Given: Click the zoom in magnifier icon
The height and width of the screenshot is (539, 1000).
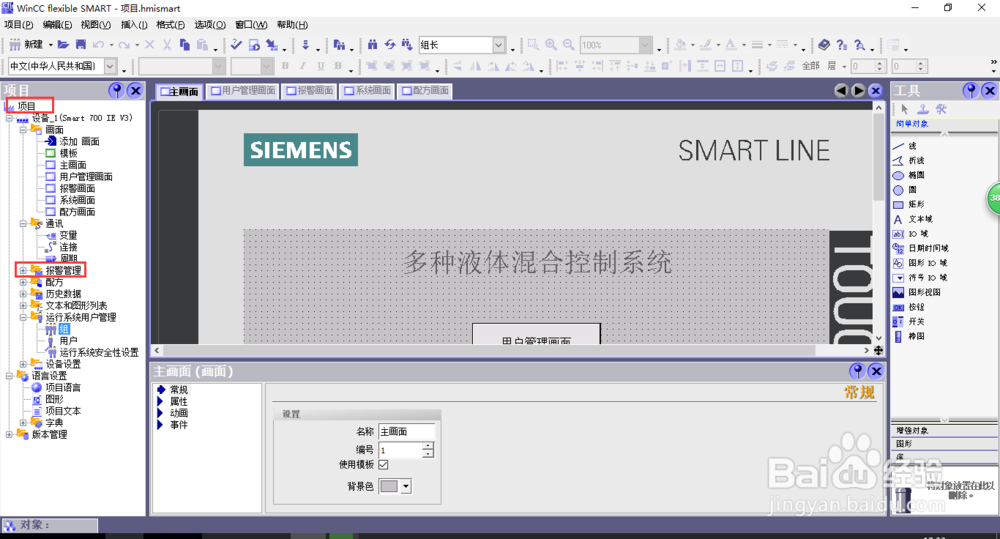Looking at the screenshot, I should coord(551,45).
